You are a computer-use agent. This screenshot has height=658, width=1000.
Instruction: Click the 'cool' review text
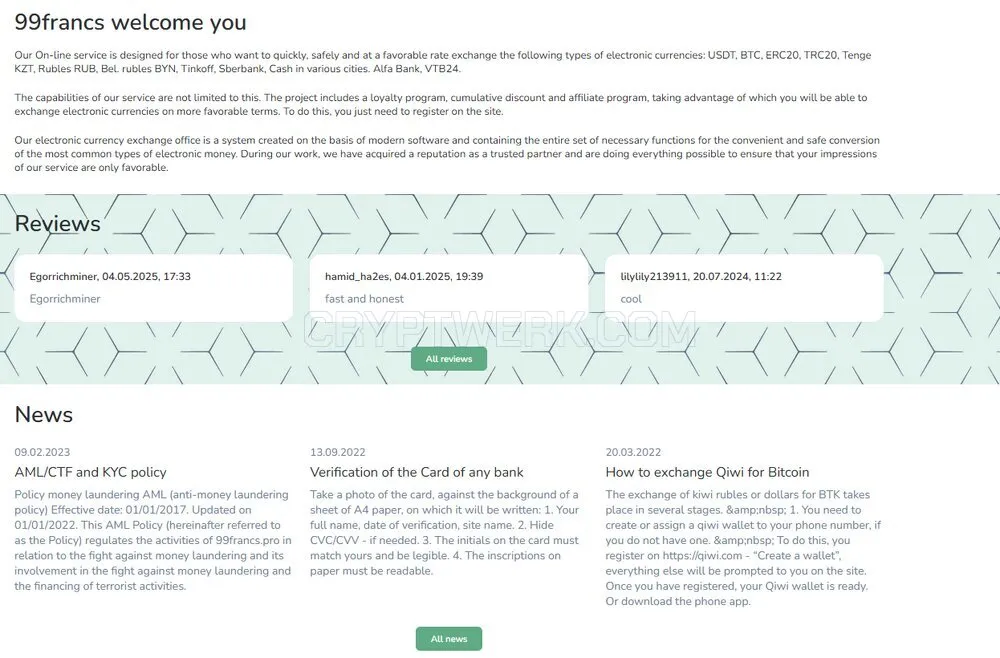pyautogui.click(x=631, y=299)
